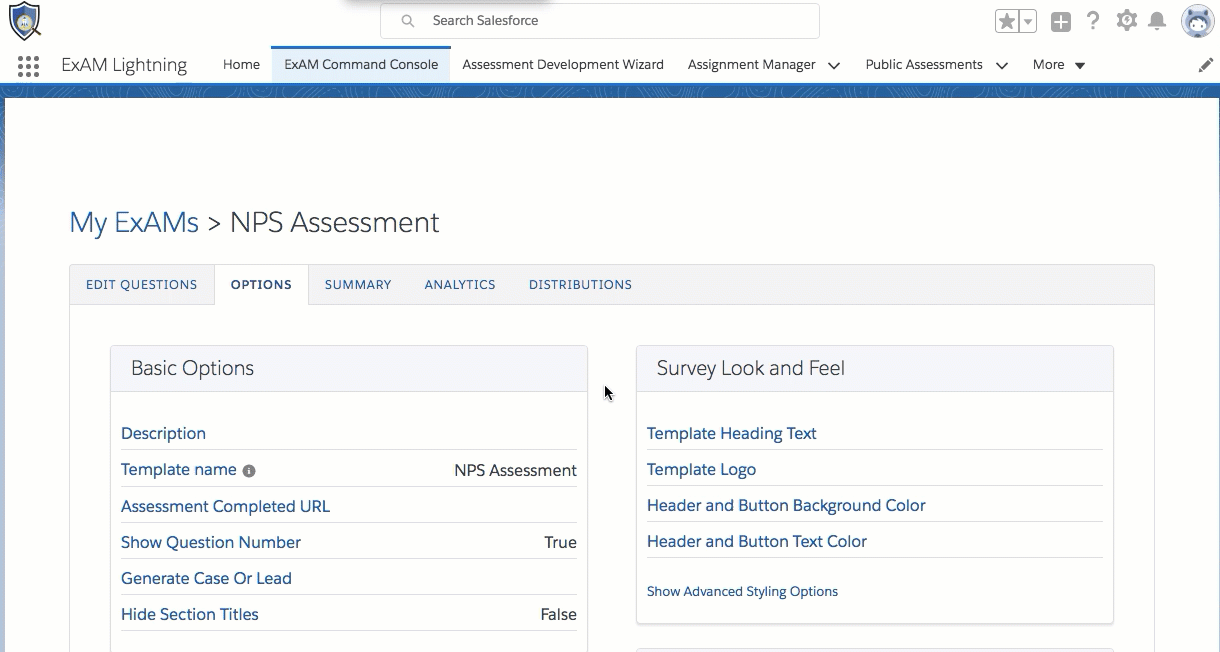
Task: Open the Help question mark icon
Action: click(x=1093, y=21)
